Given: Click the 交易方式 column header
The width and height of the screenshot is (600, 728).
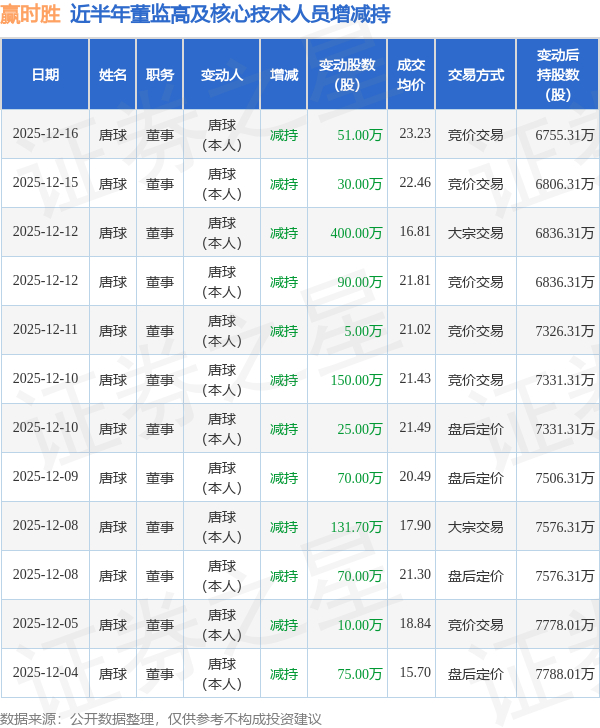Looking at the screenshot, I should (x=476, y=75).
